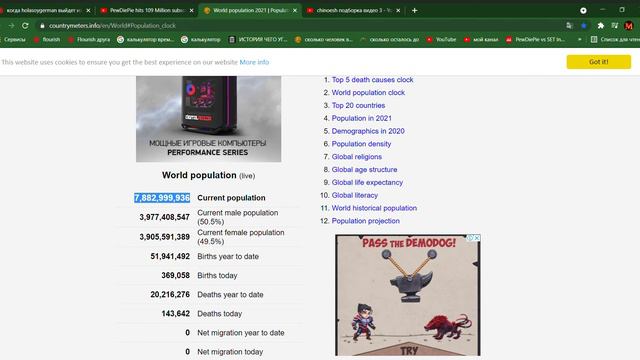
Task: Open the profile avatar in toolbar
Action: coord(629,25)
